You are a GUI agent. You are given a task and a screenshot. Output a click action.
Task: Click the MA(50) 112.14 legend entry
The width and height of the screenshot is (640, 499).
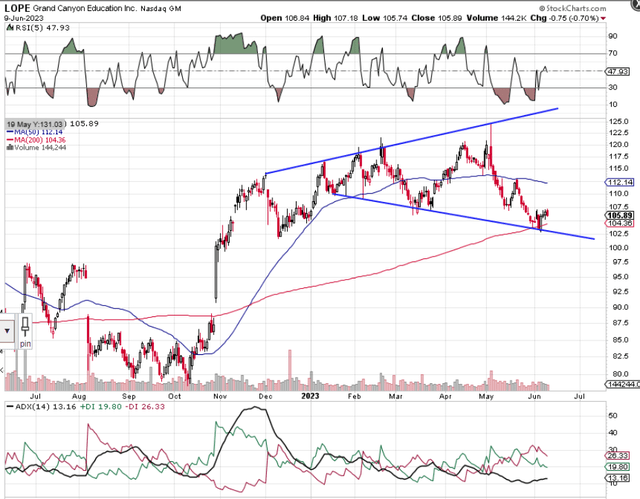35,132
